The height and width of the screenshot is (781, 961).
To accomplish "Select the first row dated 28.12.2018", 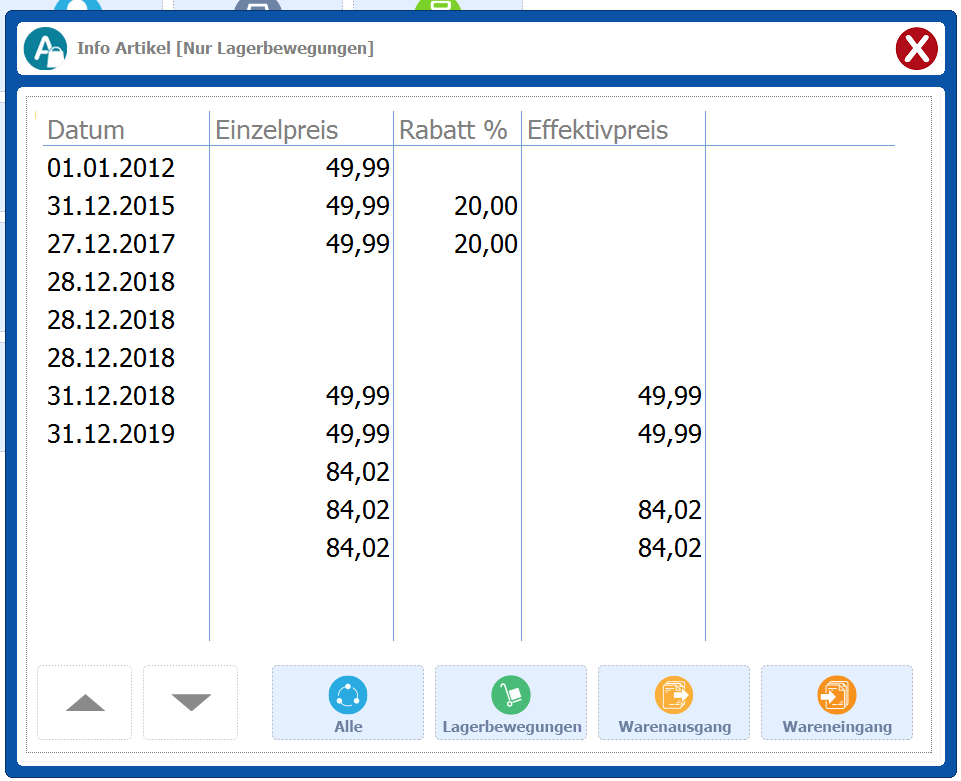I will [x=111, y=282].
